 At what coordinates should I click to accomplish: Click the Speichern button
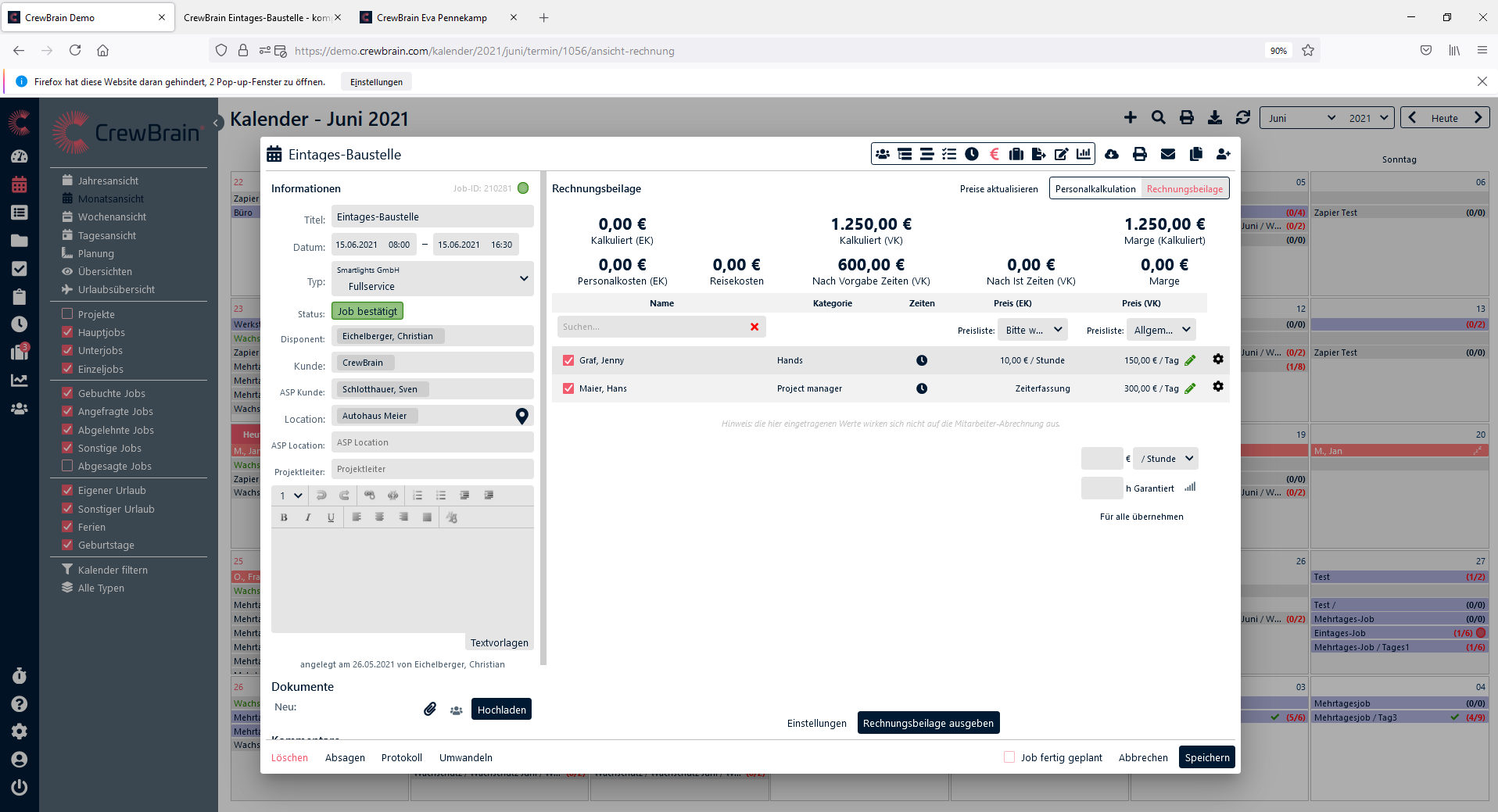pyautogui.click(x=1206, y=757)
